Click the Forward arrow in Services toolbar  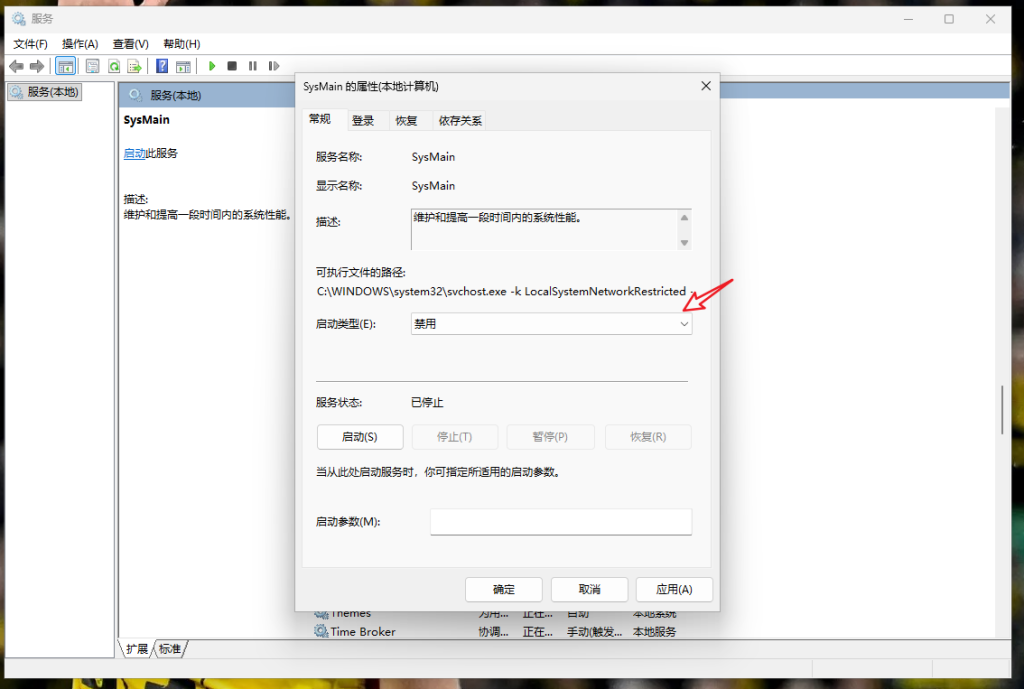37,66
